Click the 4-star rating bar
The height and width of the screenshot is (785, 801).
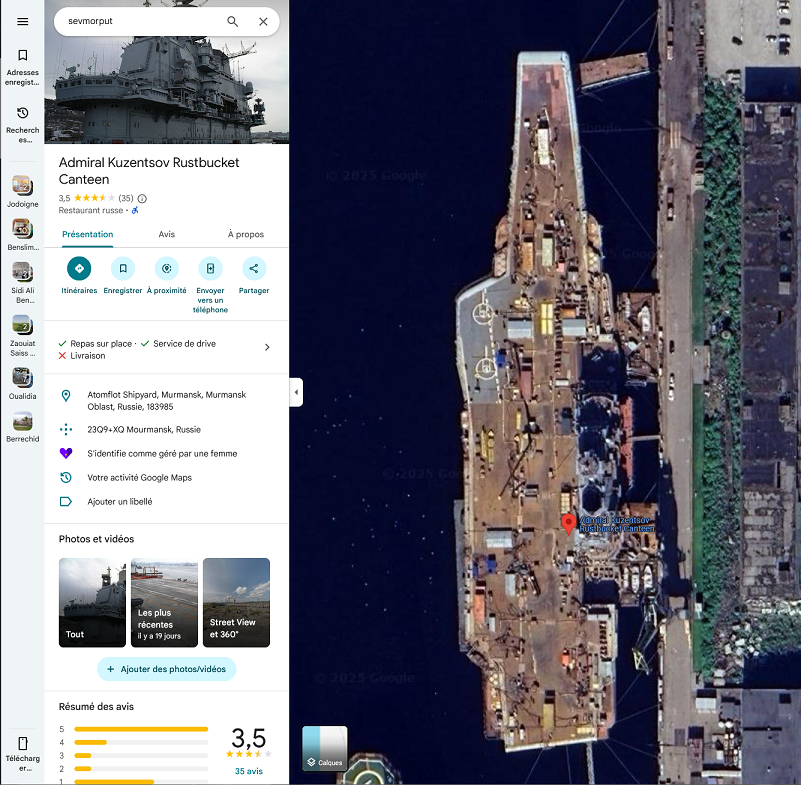pyautogui.click(x=141, y=743)
